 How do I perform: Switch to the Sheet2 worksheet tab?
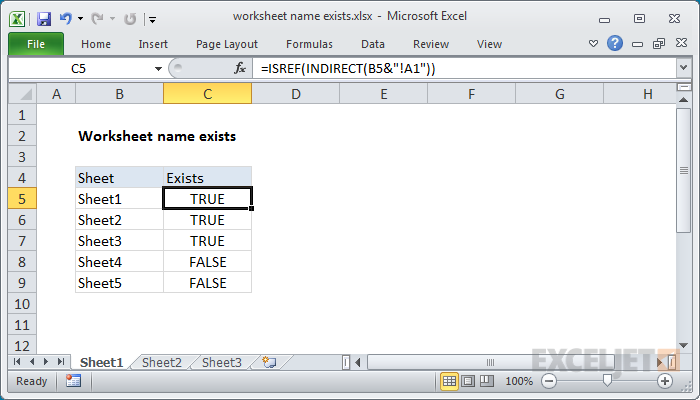coord(162,362)
